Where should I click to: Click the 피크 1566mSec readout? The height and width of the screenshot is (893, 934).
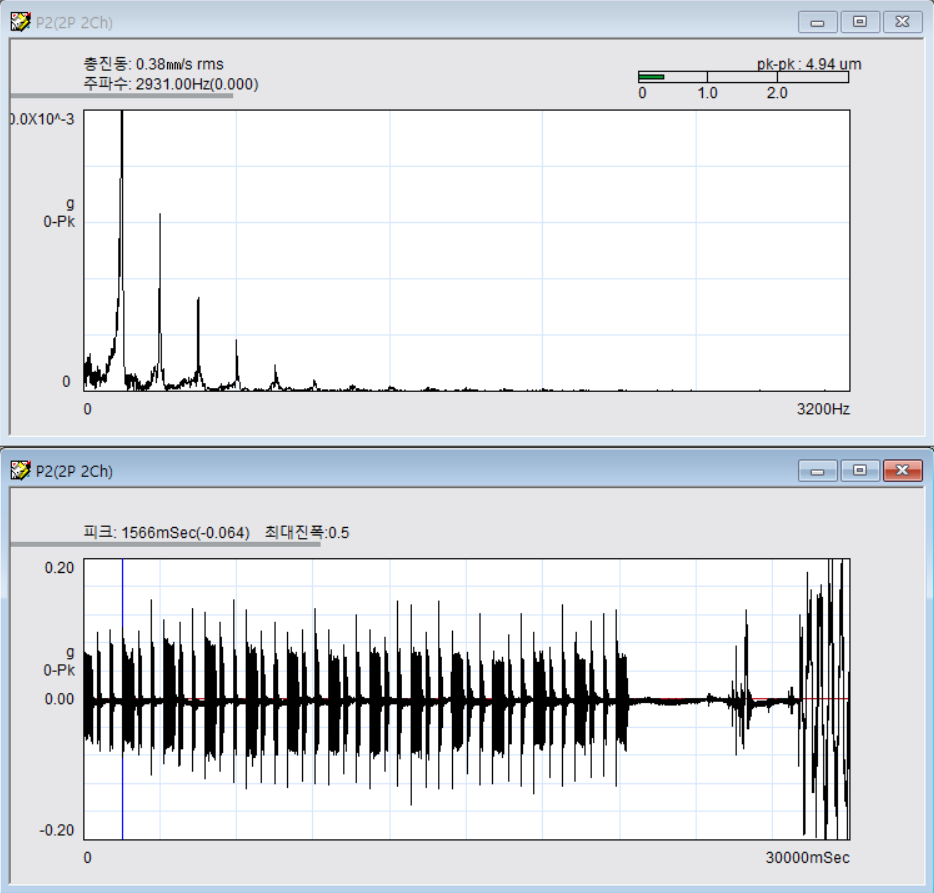pos(167,533)
